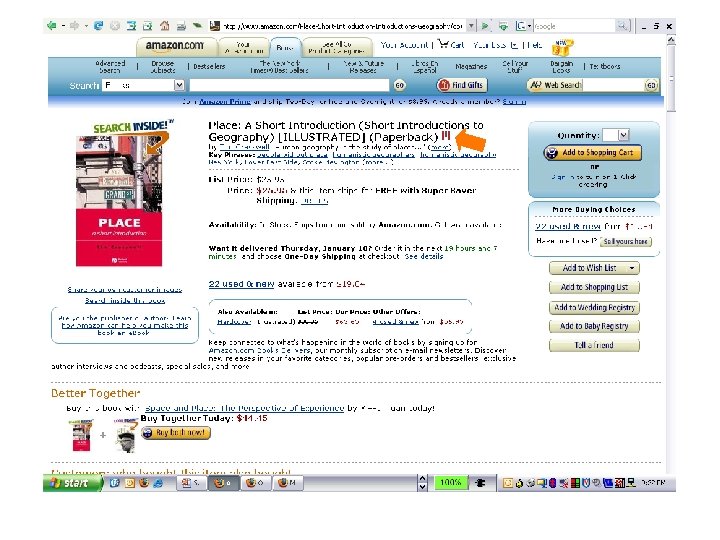Click the Find Gifts button
Image resolution: width=720 pixels, height=540 pixels.
click(x=461, y=85)
